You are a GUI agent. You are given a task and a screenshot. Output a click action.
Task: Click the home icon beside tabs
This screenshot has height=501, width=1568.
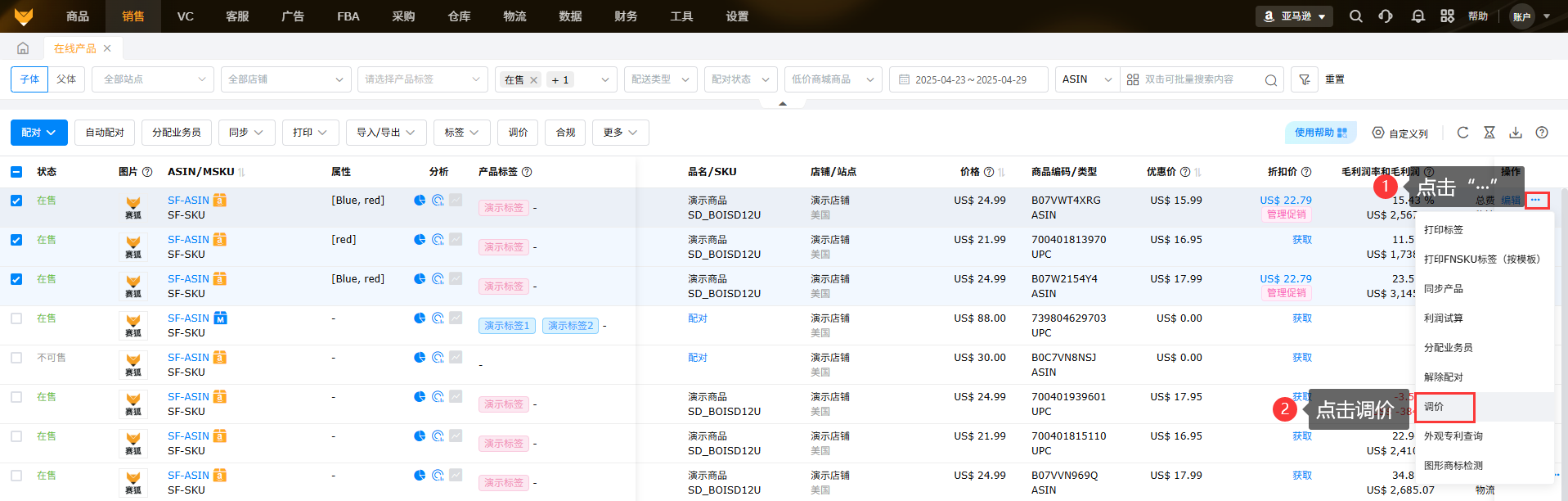coord(23,48)
